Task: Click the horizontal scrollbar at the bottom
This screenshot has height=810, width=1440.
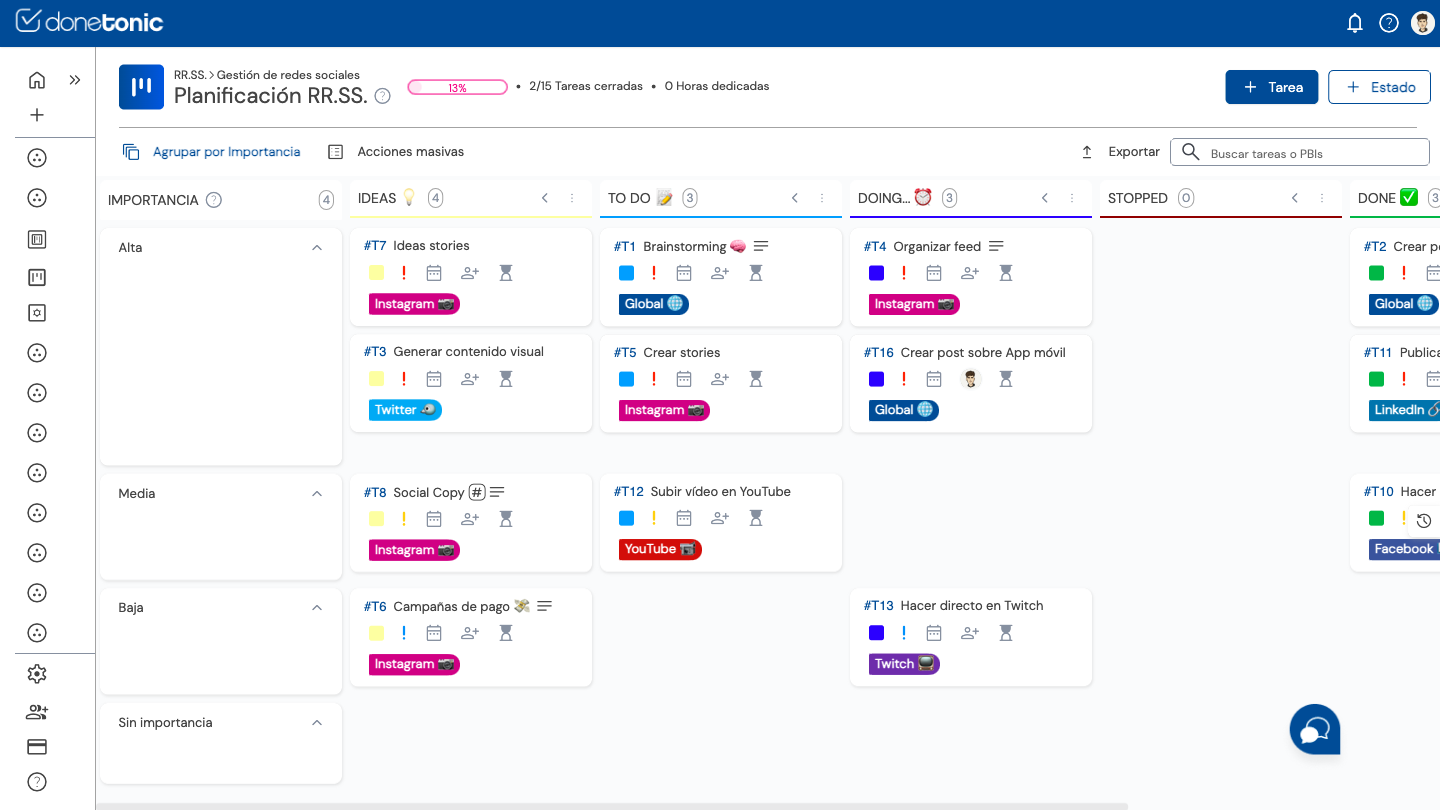Action: click(x=612, y=805)
